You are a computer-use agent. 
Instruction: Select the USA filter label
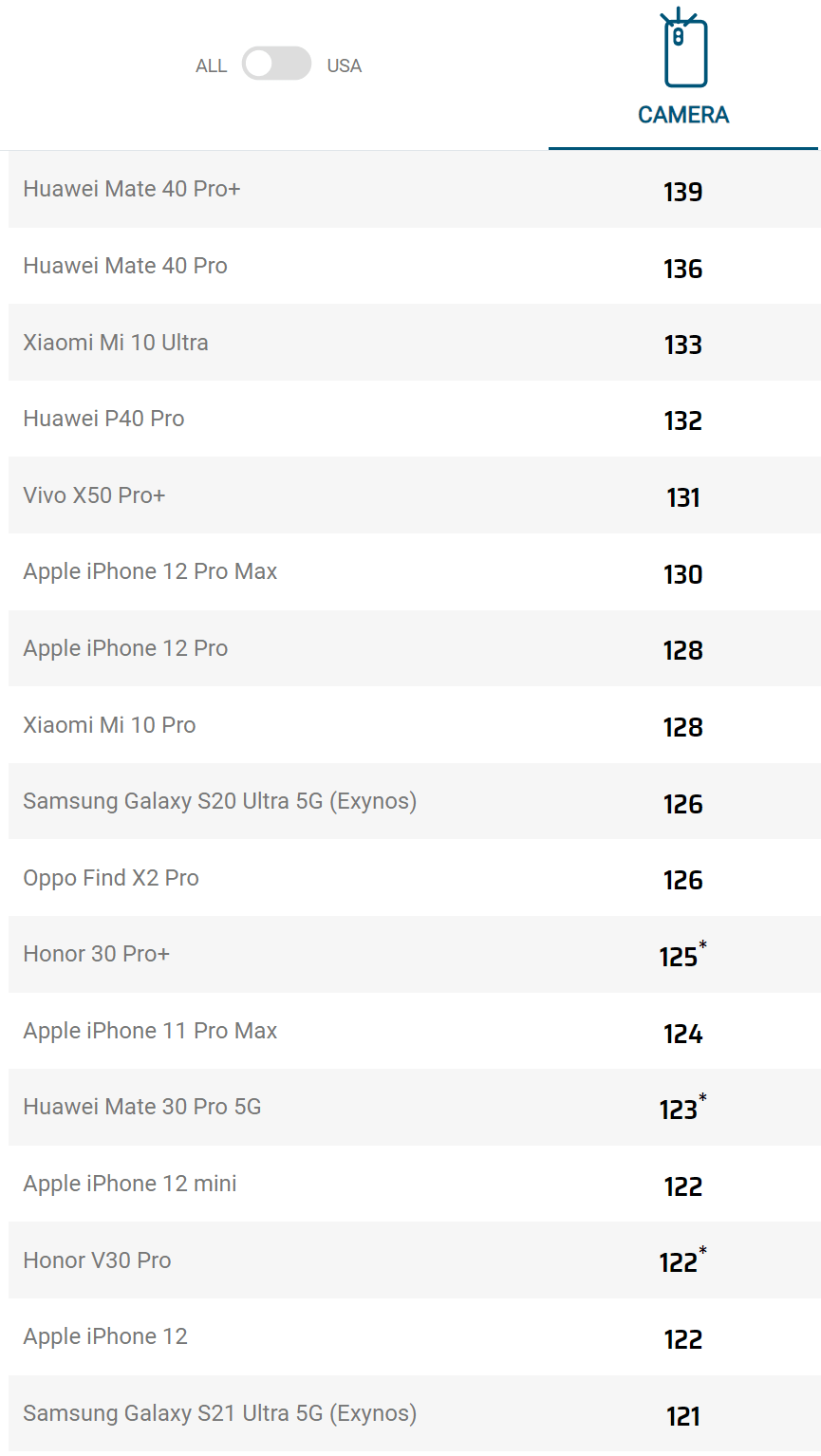(x=344, y=66)
